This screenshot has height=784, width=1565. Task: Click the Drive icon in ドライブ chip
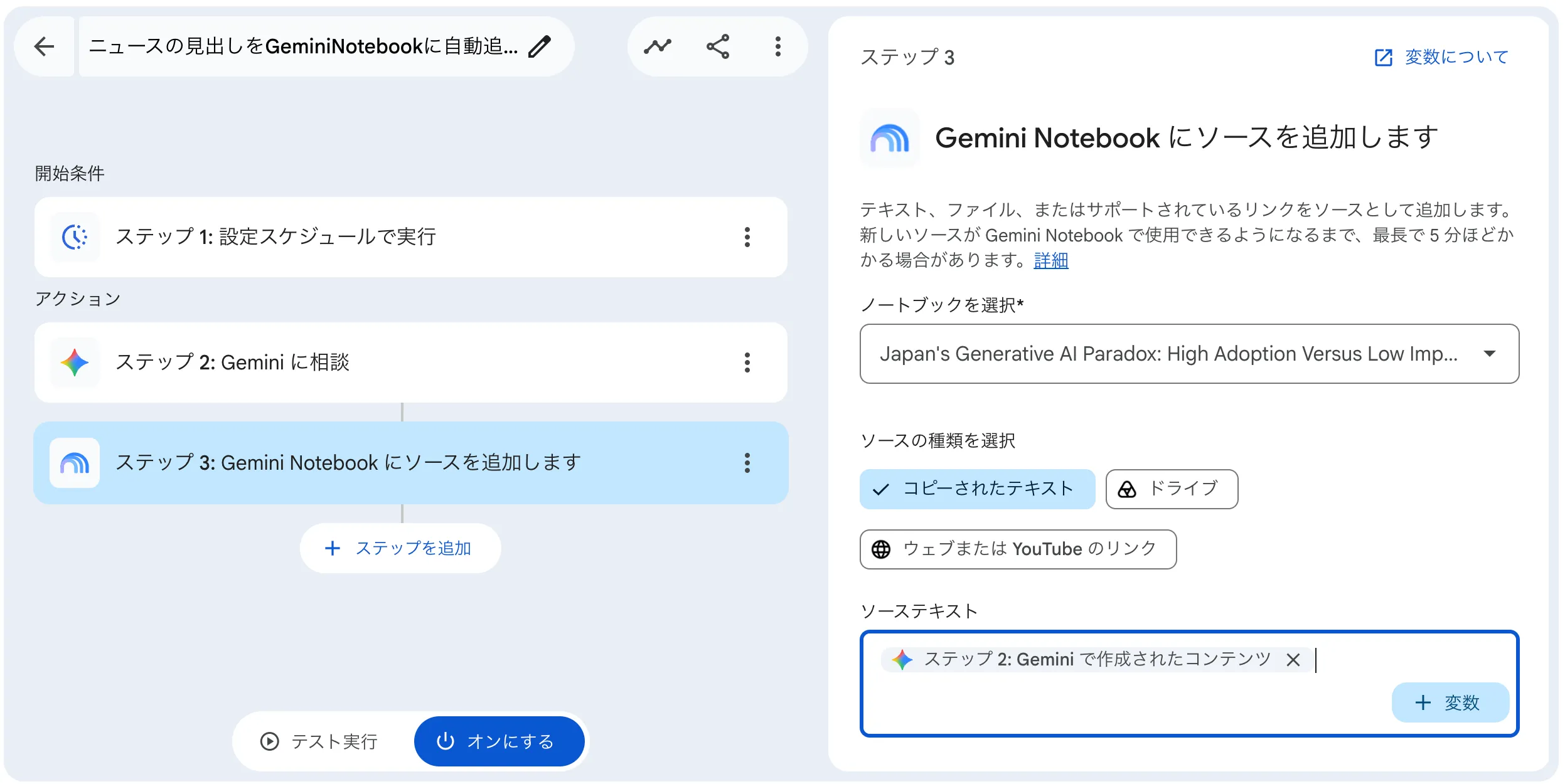click(1127, 489)
